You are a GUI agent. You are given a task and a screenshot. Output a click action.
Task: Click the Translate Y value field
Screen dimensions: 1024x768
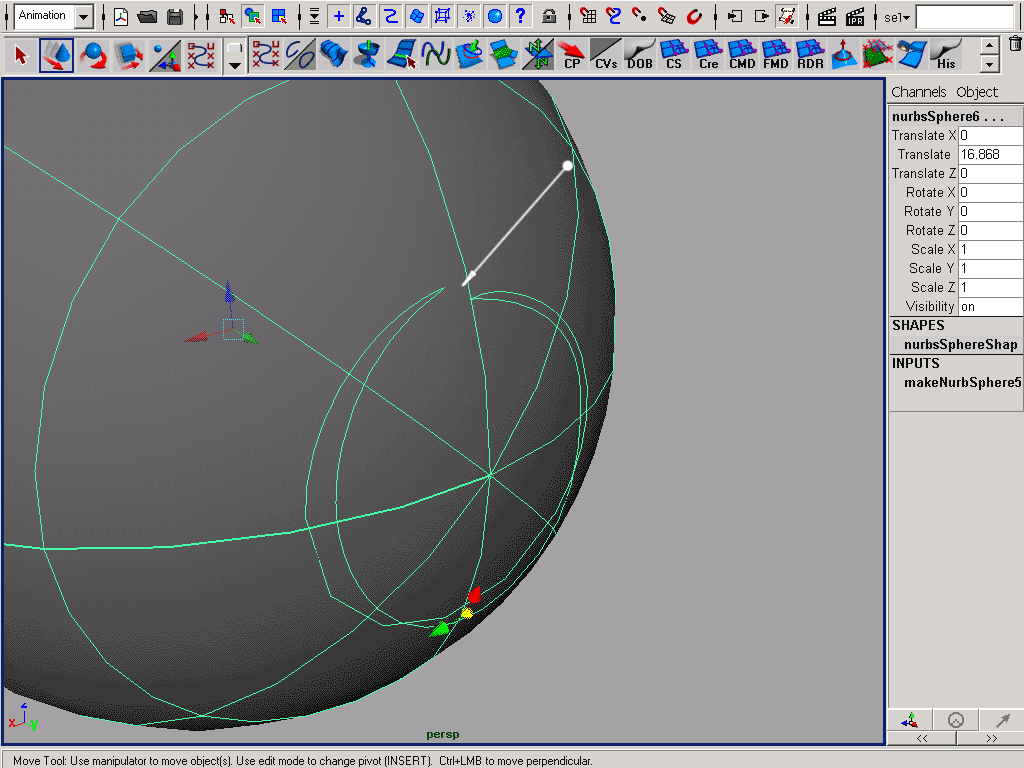(990, 155)
